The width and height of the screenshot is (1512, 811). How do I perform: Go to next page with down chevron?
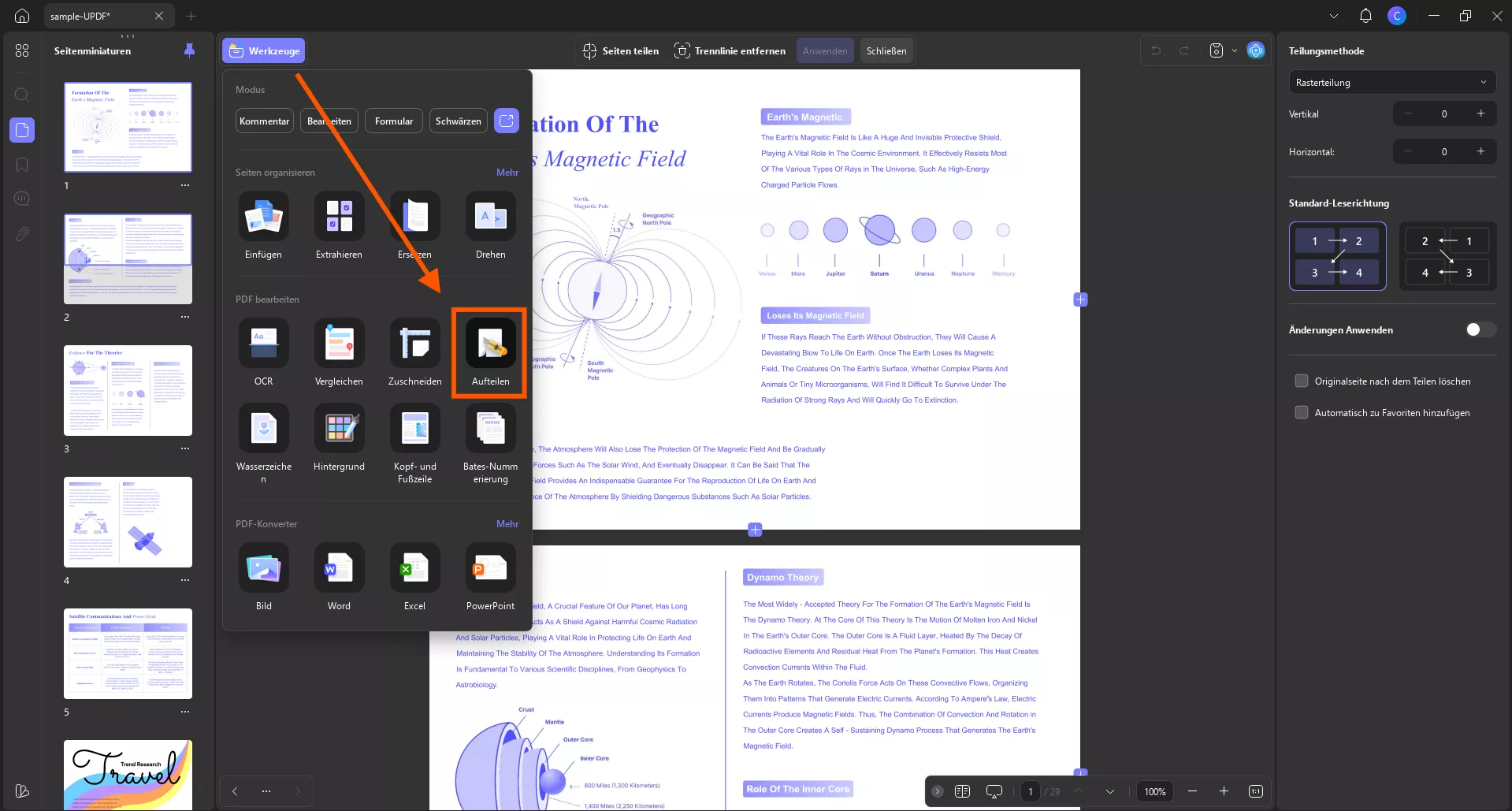point(1109,791)
